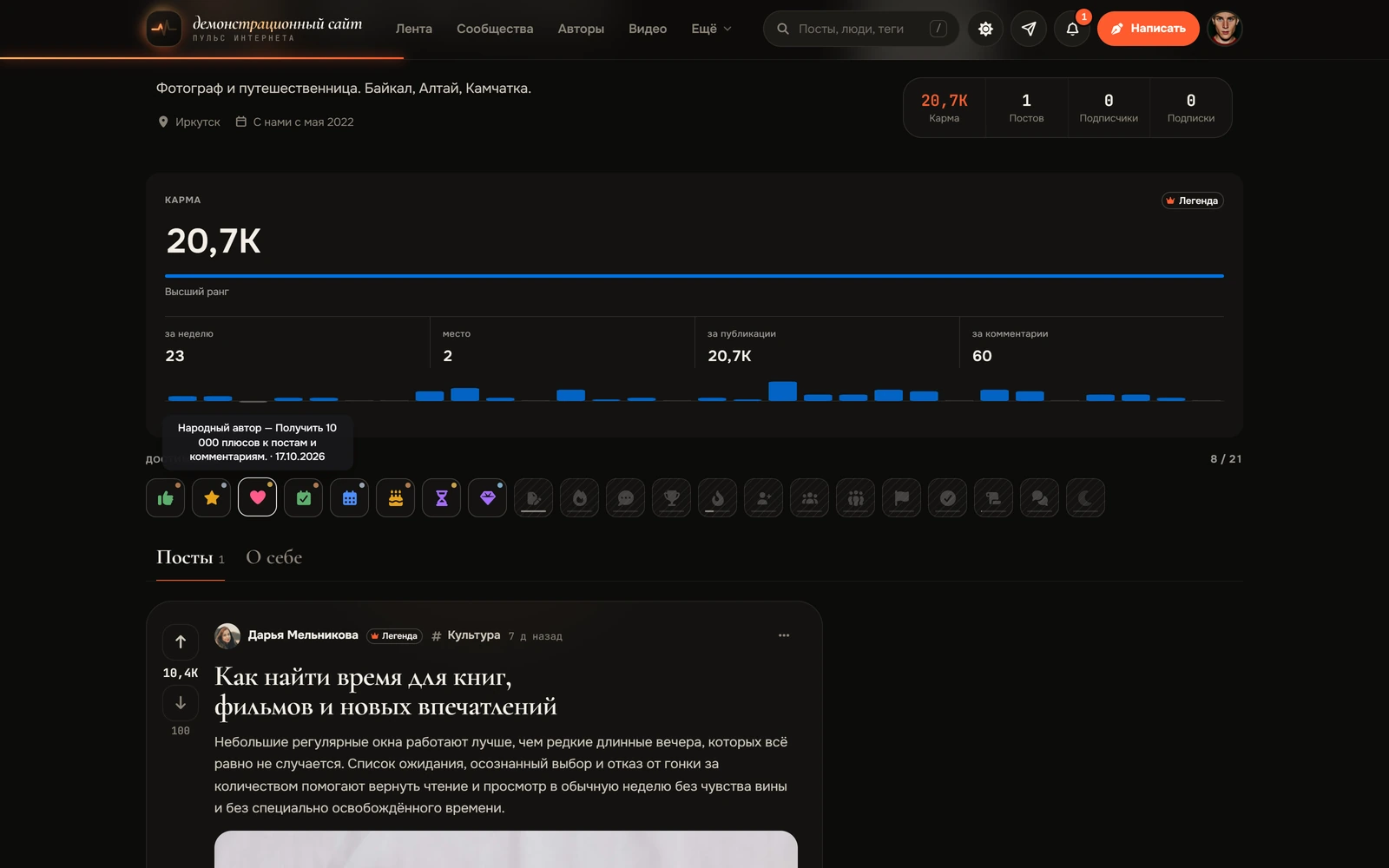Open the notifications bell
1389x868 pixels.
click(x=1072, y=29)
